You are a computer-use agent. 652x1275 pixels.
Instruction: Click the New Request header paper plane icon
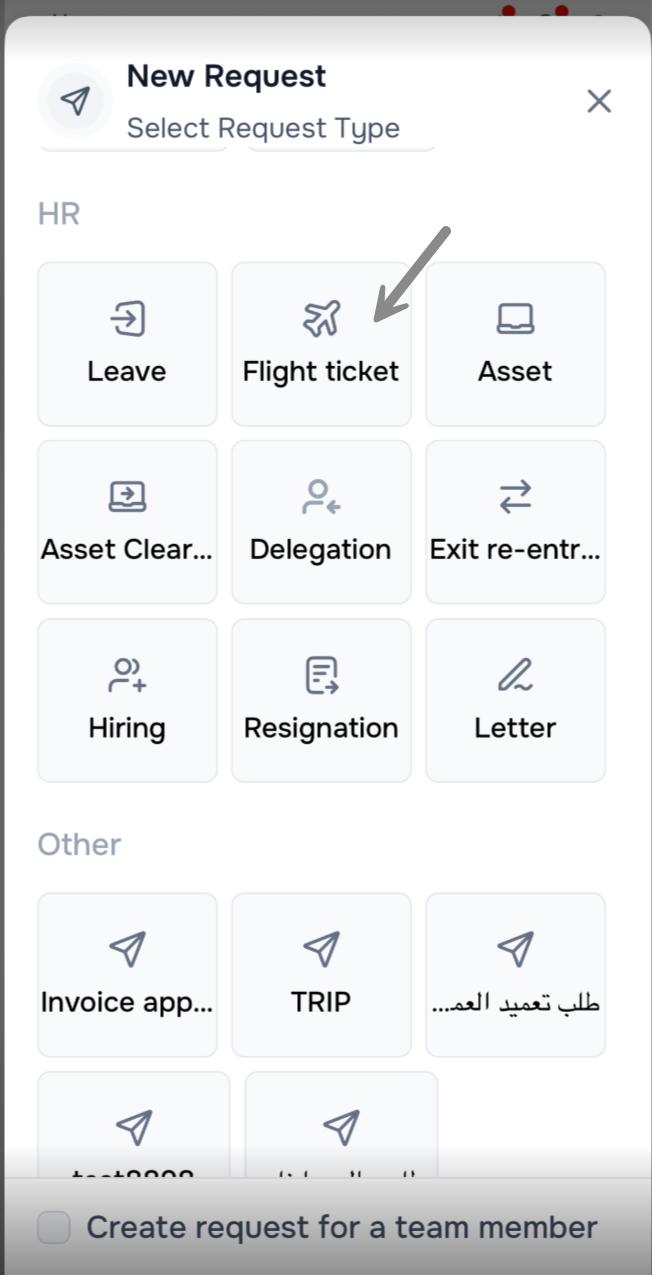point(75,101)
